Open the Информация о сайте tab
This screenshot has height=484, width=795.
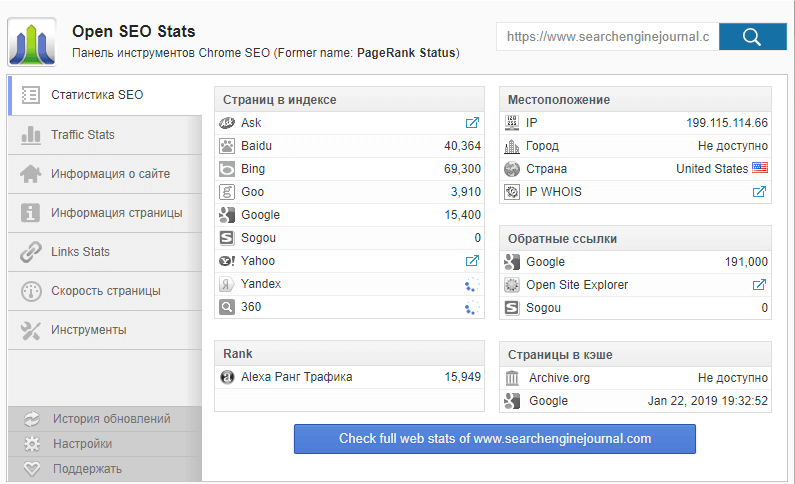click(105, 174)
